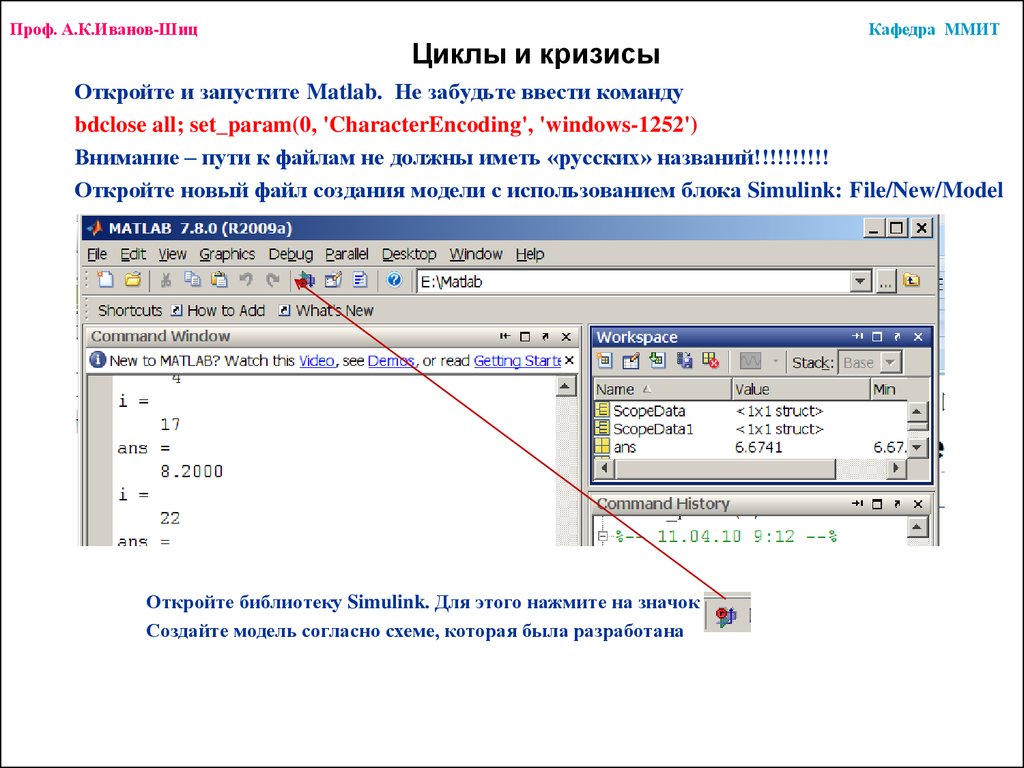Viewport: 1024px width, 768px height.
Task: Click the Command History scroll up arrow
Action: [917, 526]
